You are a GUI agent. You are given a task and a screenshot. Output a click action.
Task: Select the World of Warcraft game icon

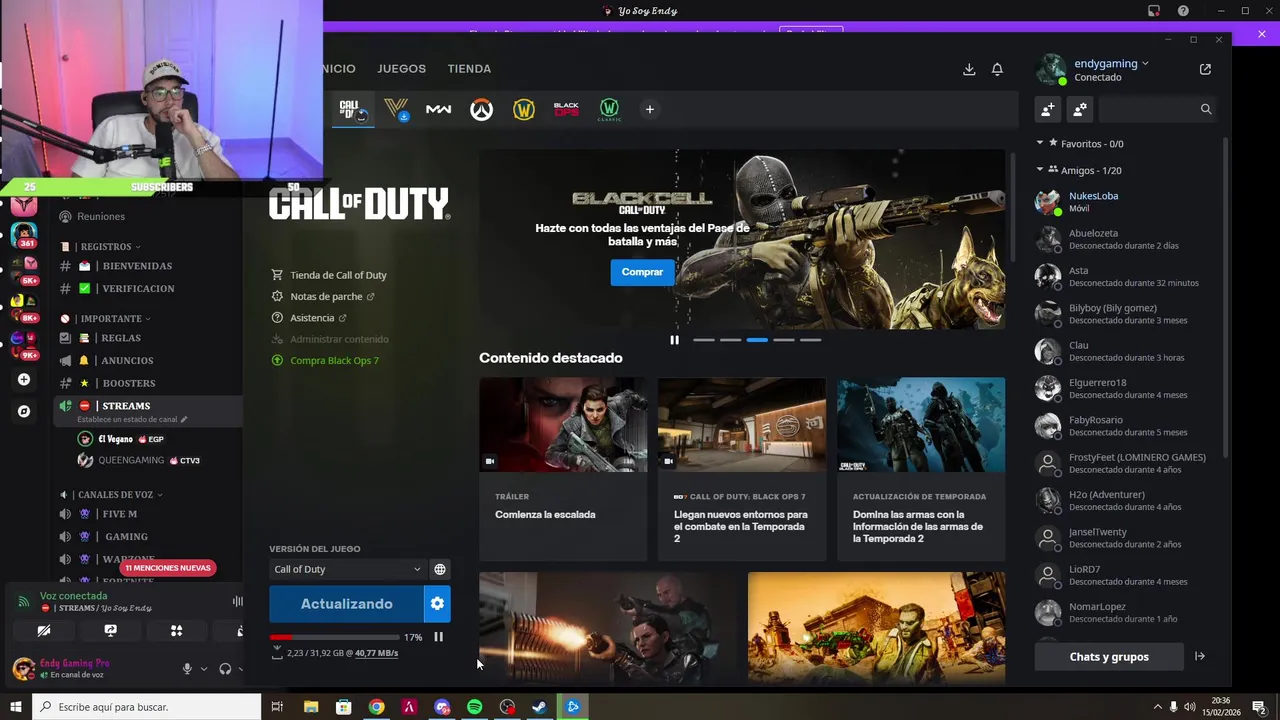[x=524, y=109]
